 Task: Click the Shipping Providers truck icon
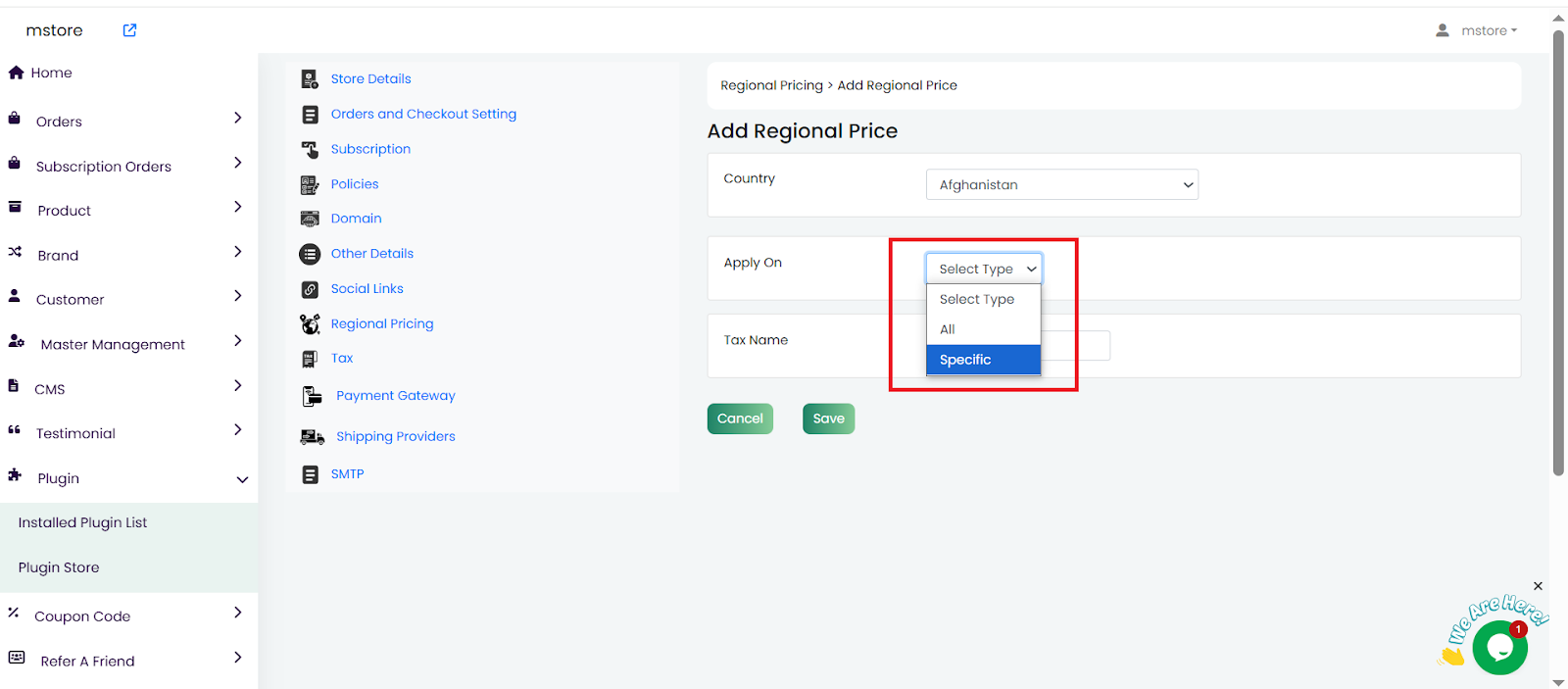312,437
